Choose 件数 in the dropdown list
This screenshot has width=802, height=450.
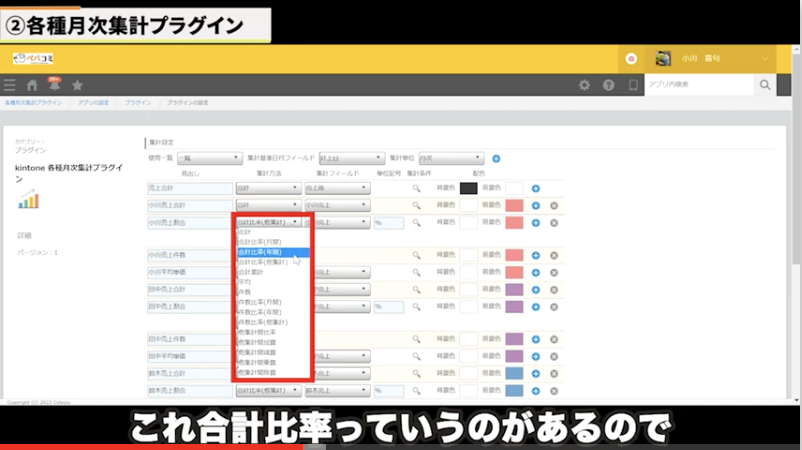[246, 292]
